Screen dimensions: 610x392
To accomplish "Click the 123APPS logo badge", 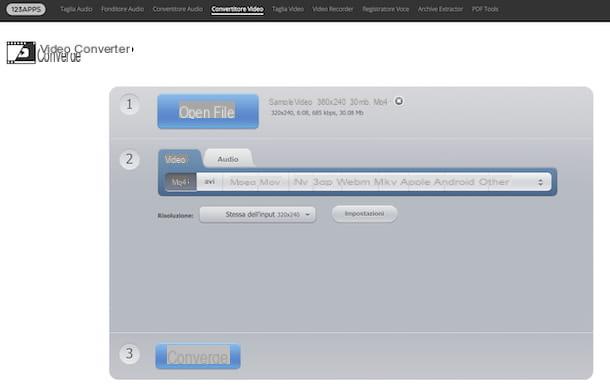I will click(26, 9).
